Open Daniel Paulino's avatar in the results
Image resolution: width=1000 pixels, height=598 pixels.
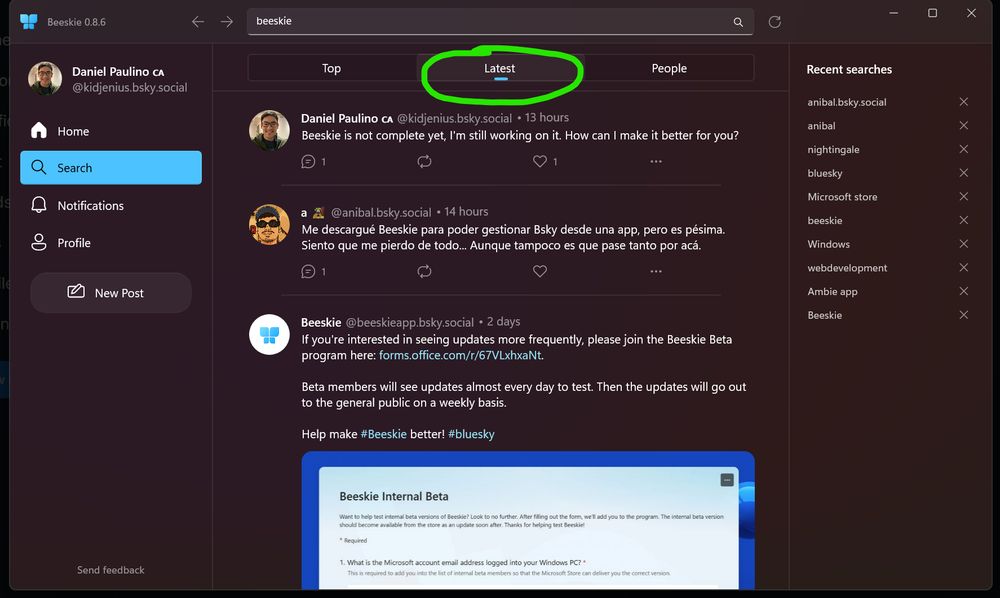click(269, 130)
